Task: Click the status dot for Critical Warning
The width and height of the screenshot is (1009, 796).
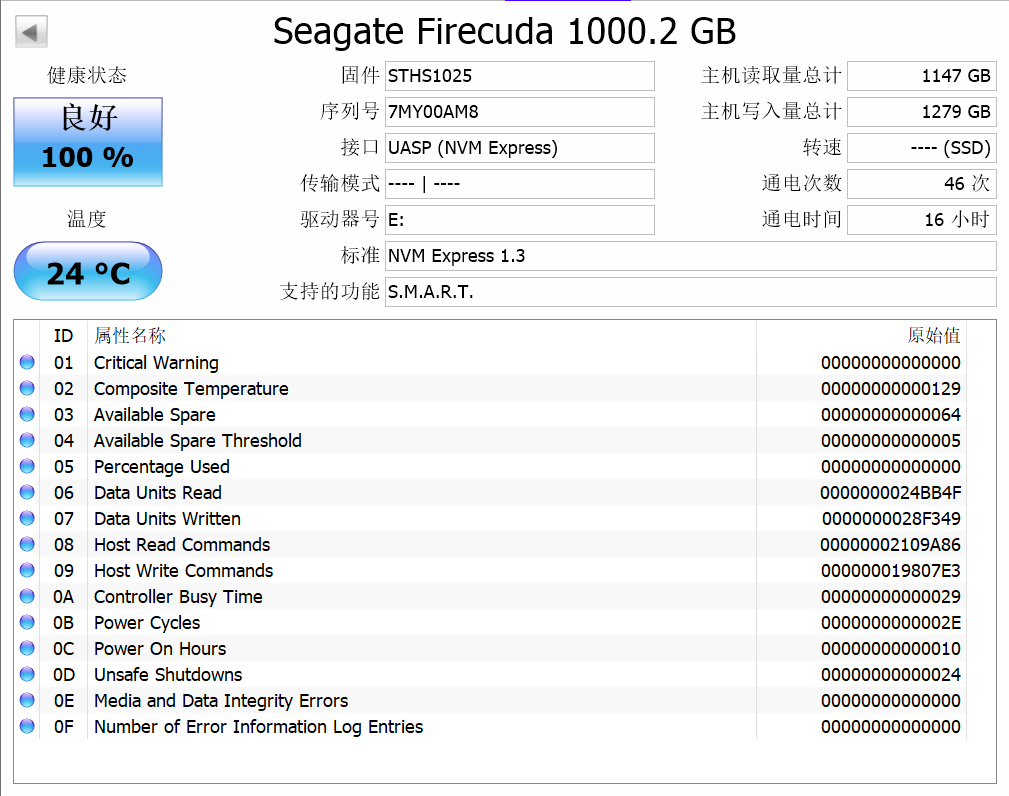Action: [x=27, y=362]
